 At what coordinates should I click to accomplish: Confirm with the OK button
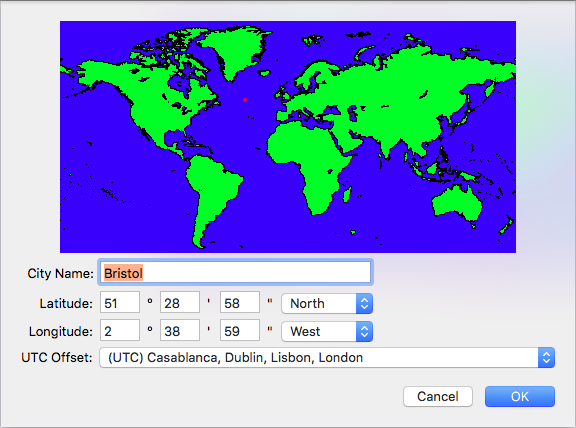tap(520, 396)
